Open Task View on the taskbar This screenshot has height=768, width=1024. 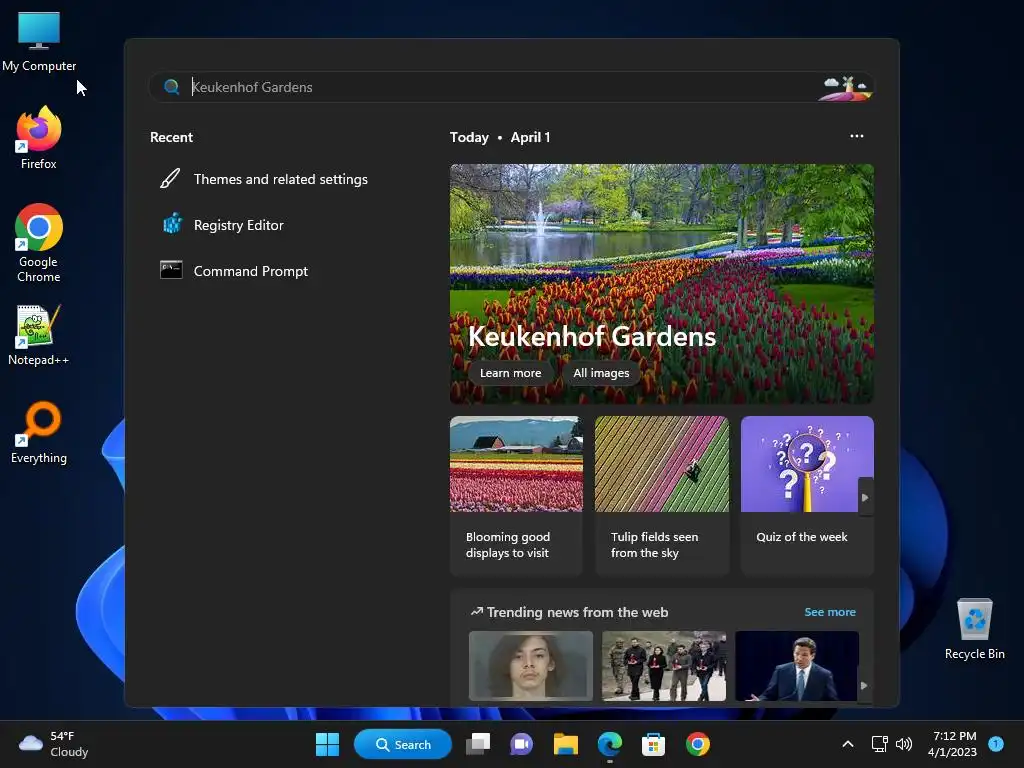coord(478,744)
